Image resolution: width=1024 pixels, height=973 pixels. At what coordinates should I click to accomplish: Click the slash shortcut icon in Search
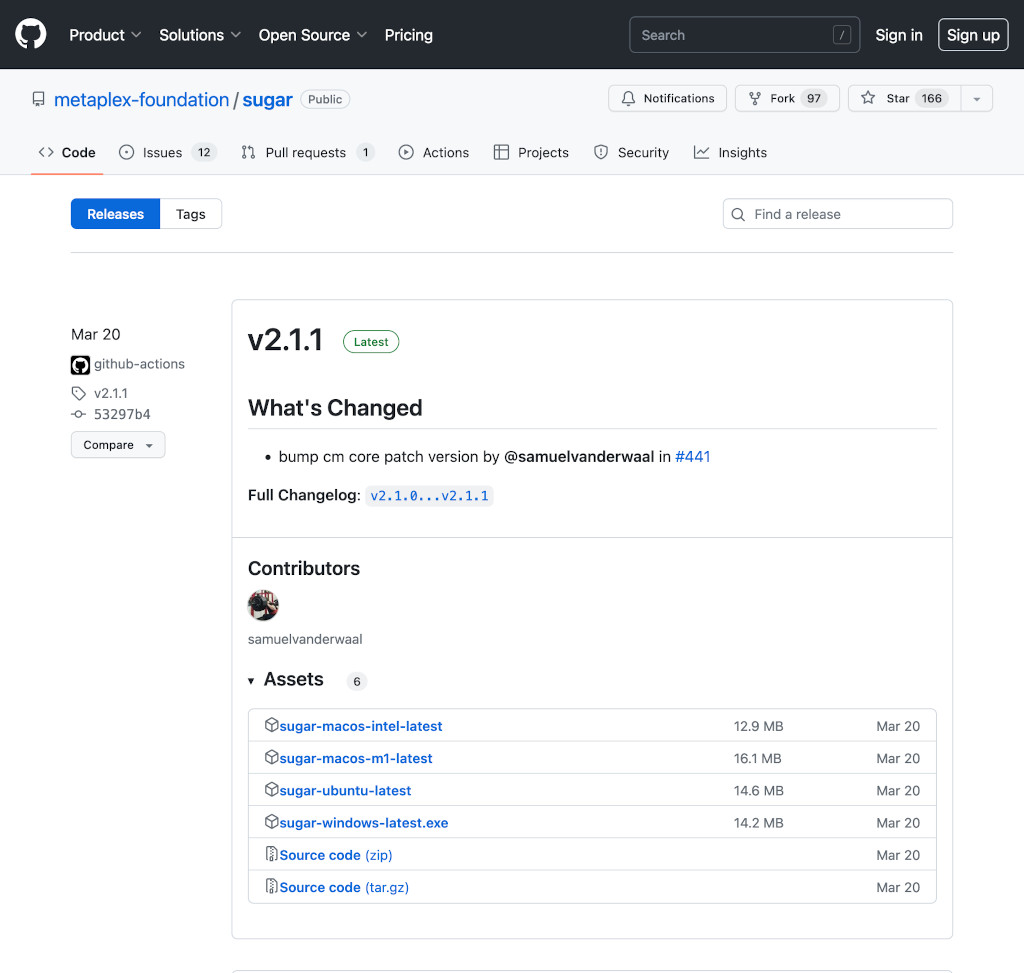click(842, 35)
